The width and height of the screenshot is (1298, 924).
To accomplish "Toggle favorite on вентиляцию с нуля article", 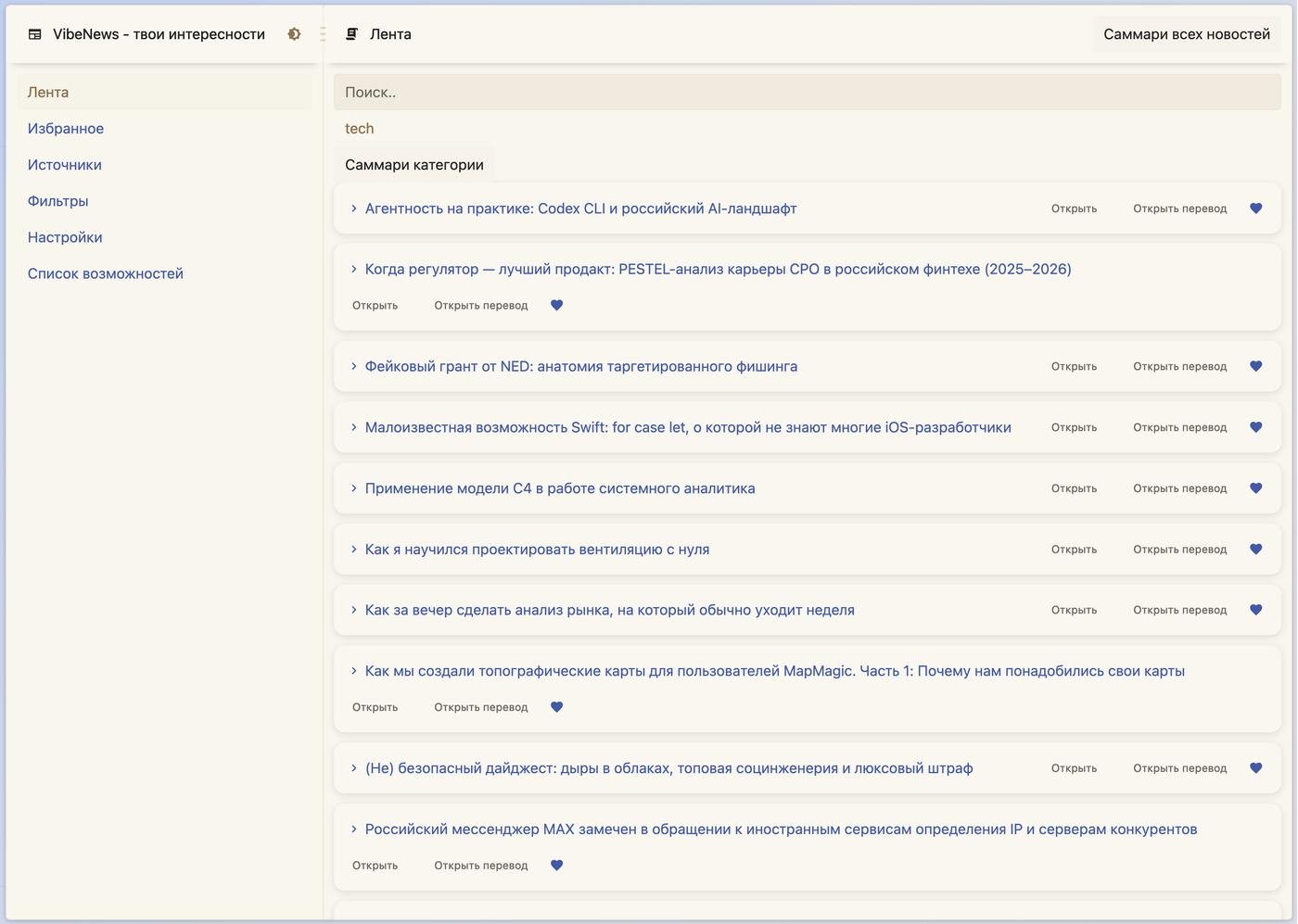I will coord(1255,550).
